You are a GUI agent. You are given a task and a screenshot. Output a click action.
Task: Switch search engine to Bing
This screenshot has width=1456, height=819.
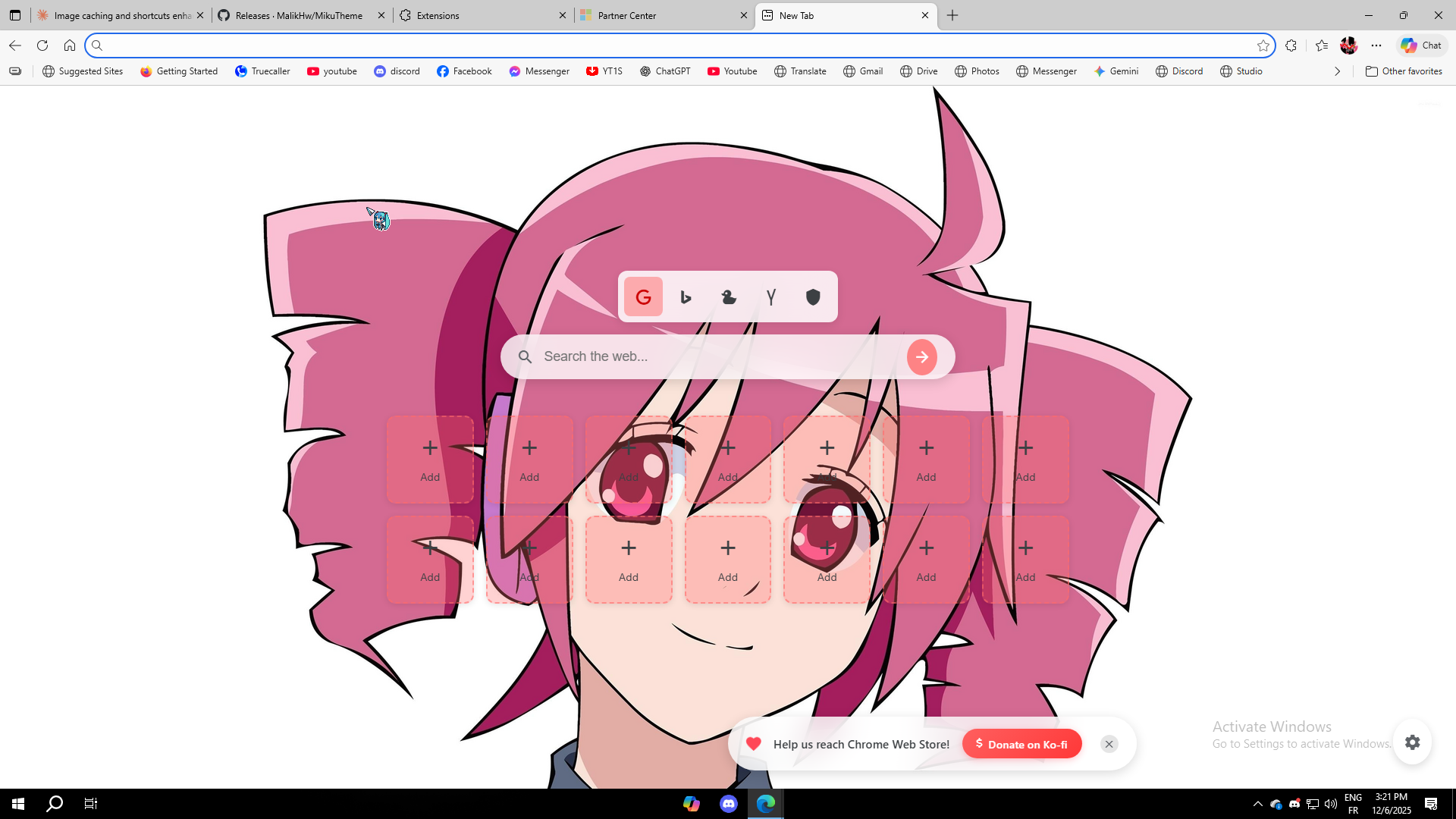(x=686, y=297)
